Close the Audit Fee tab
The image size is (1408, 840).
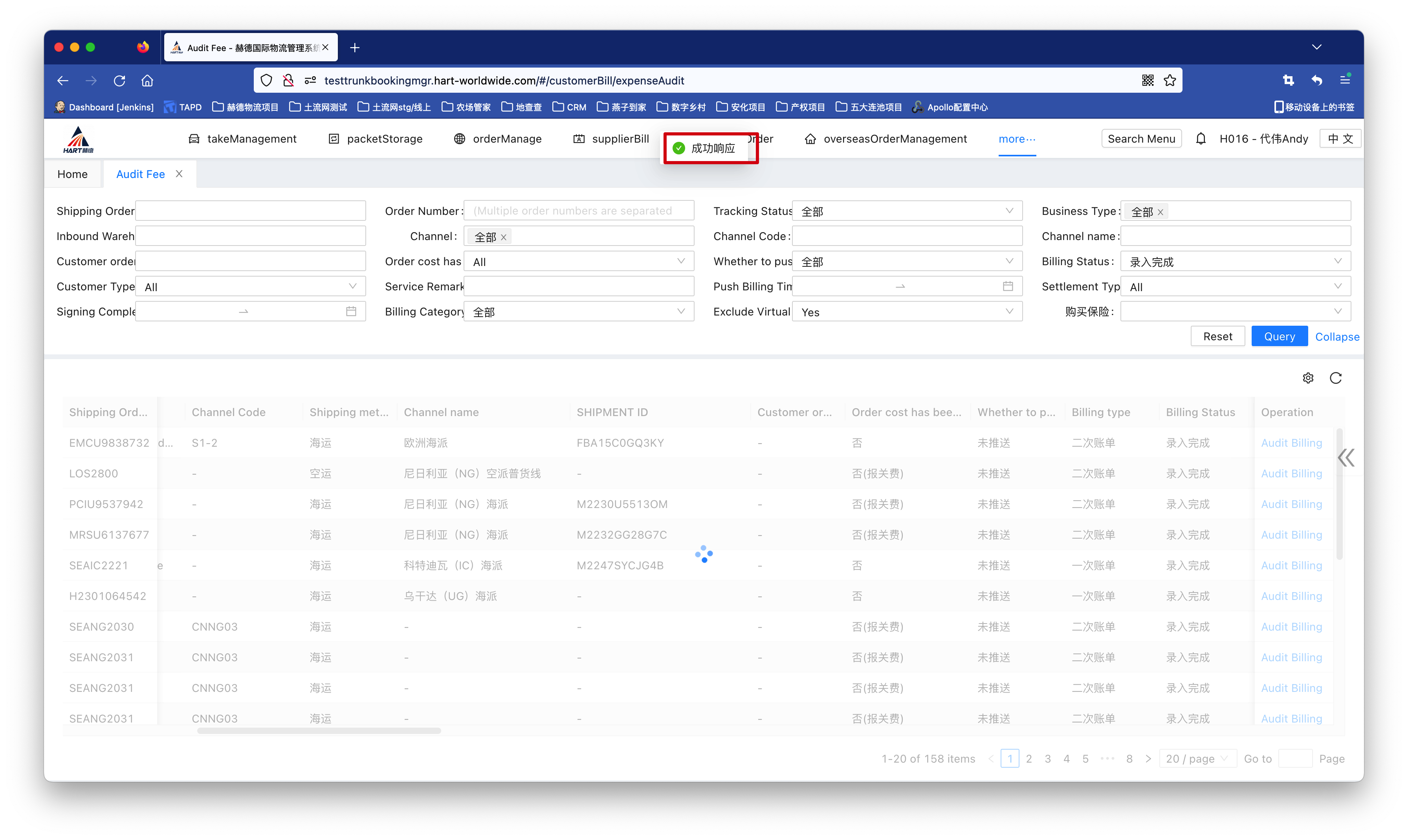[x=179, y=174]
